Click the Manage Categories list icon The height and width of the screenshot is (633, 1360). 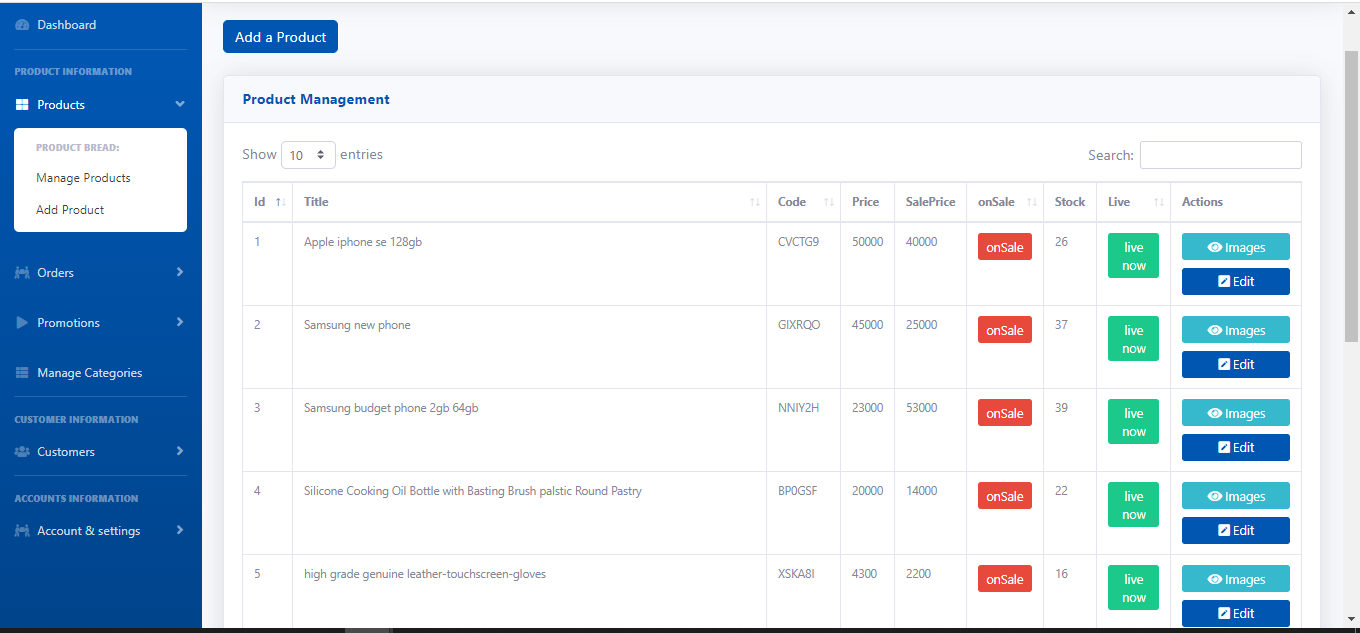tap(22, 373)
